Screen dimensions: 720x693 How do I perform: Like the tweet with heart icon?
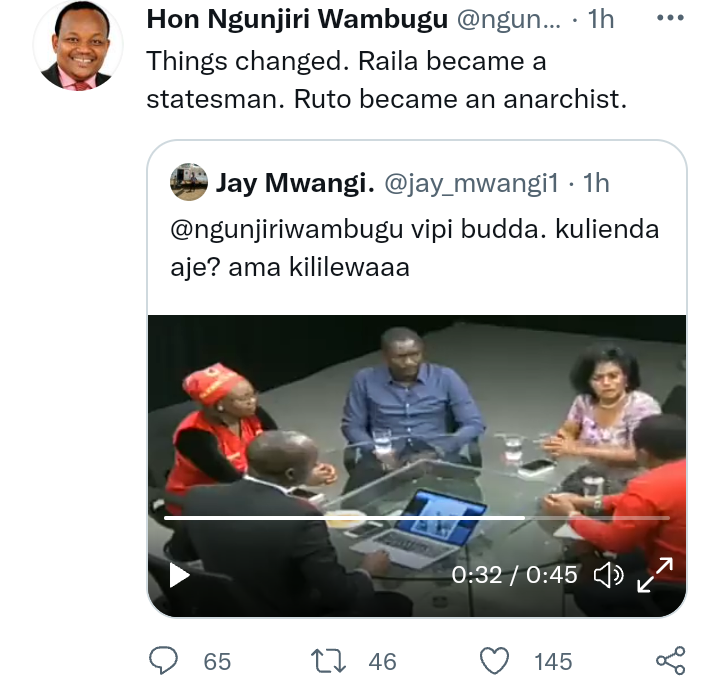point(494,661)
